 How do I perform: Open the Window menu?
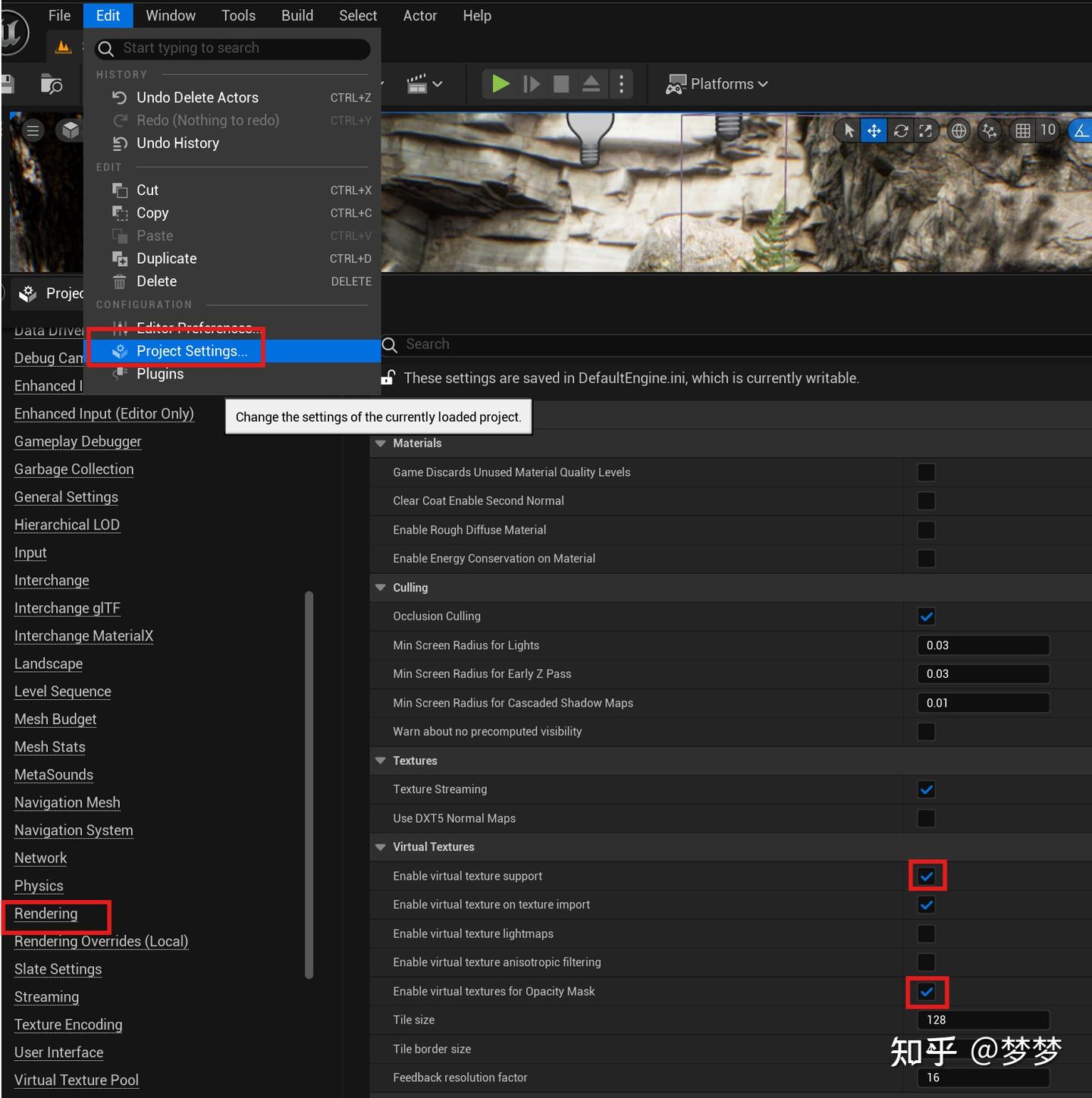coord(170,15)
